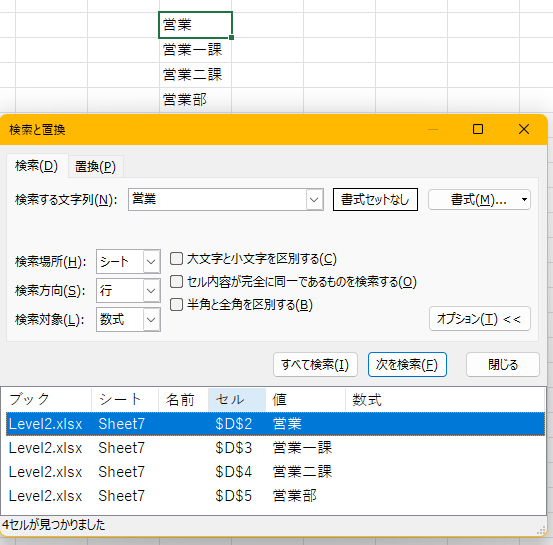The image size is (553, 545).
Task: Sort results by the 名前 column header
Action: 183,400
